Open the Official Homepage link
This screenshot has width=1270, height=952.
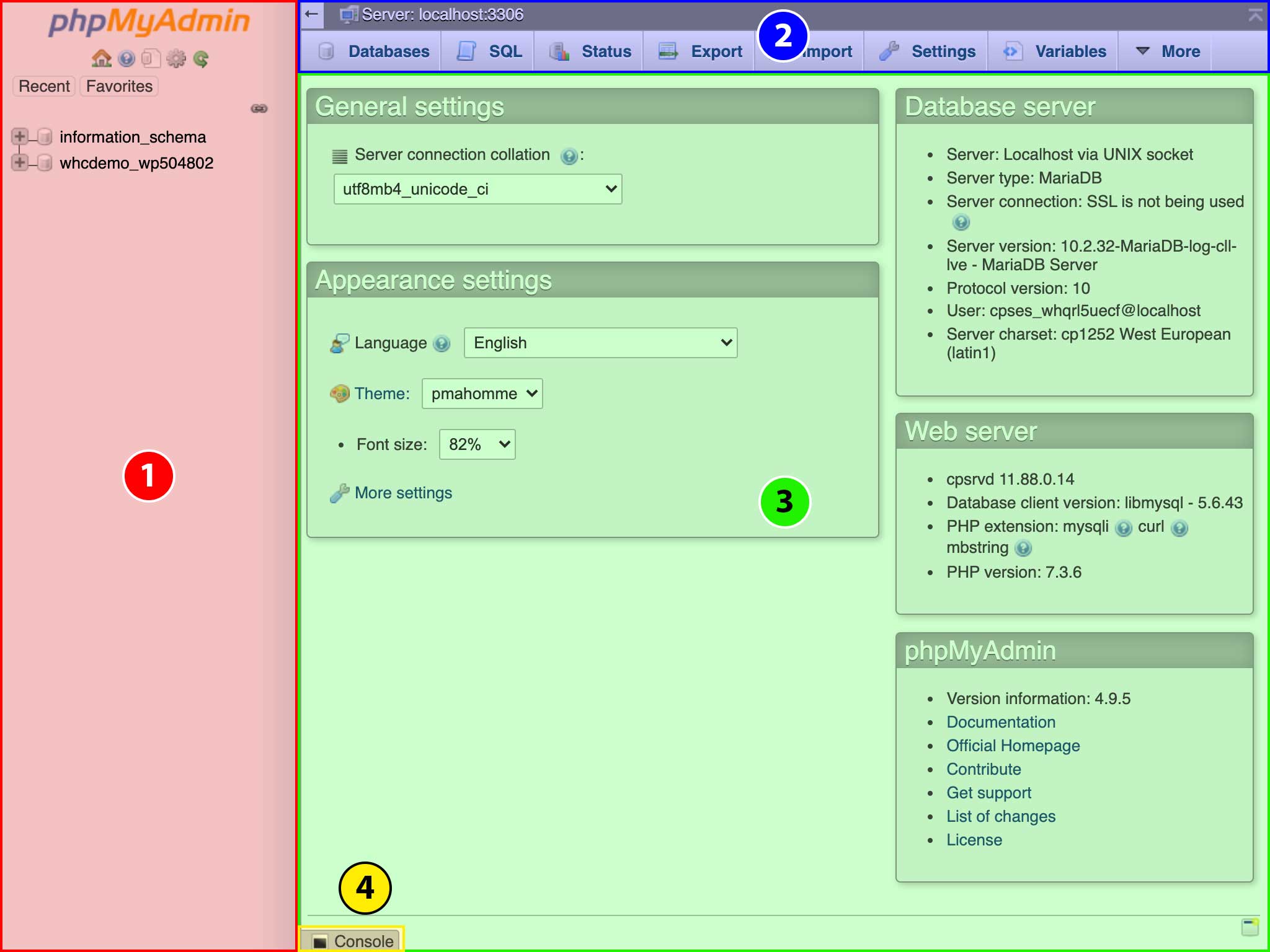coord(1013,746)
